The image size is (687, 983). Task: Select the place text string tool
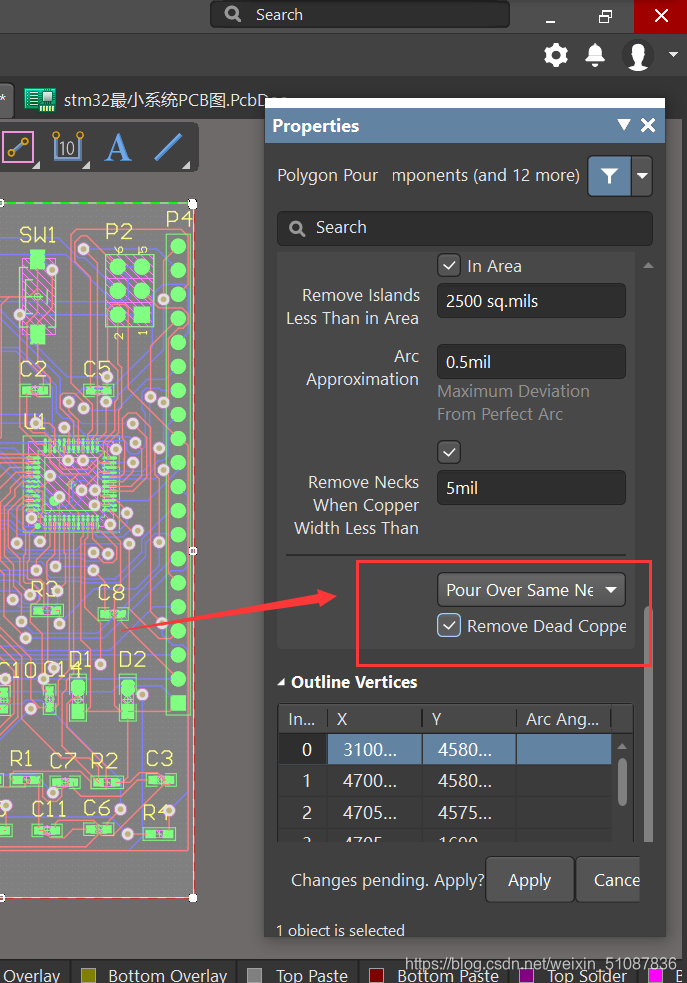118,148
